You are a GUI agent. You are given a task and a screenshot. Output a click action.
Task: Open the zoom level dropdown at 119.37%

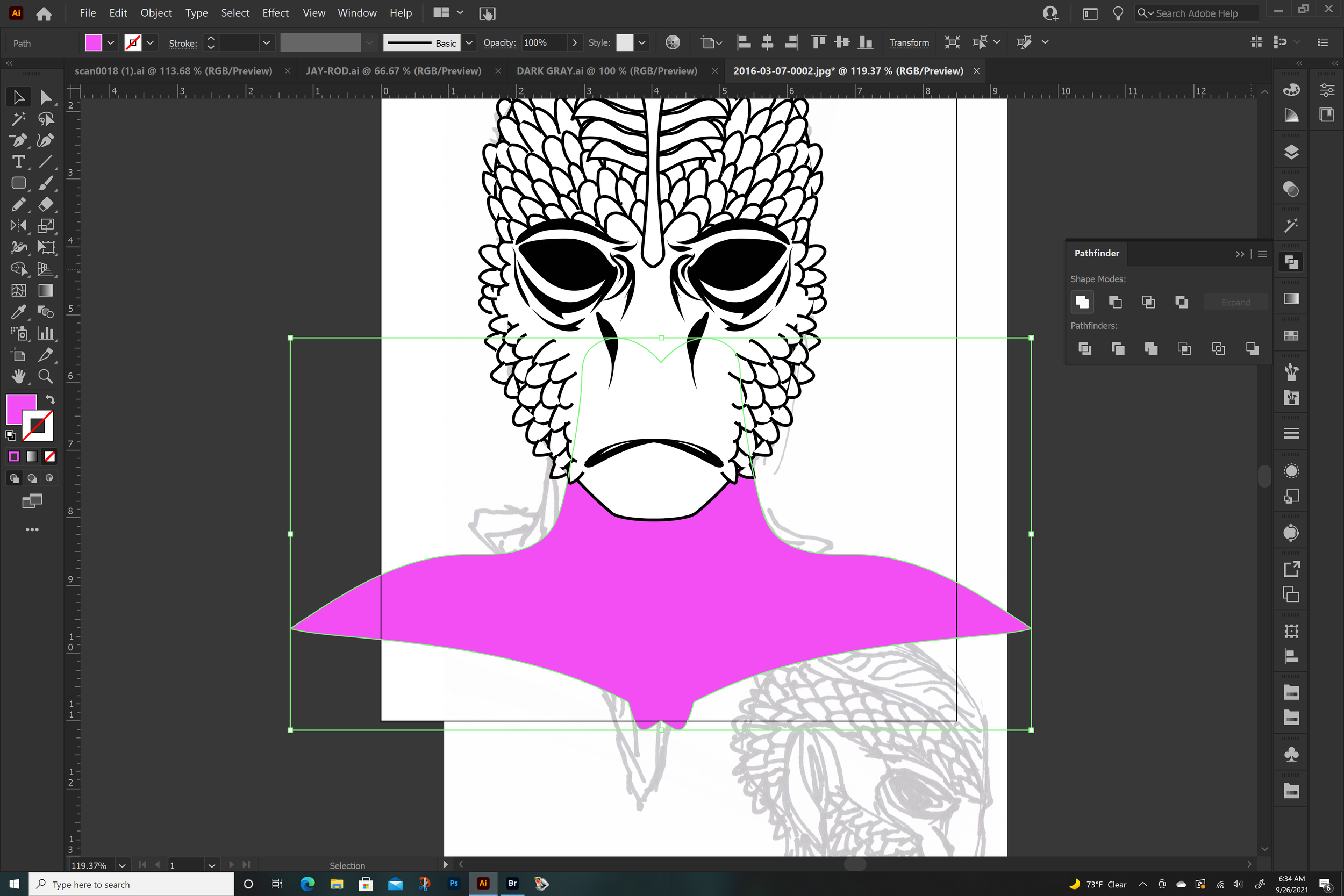coord(121,865)
